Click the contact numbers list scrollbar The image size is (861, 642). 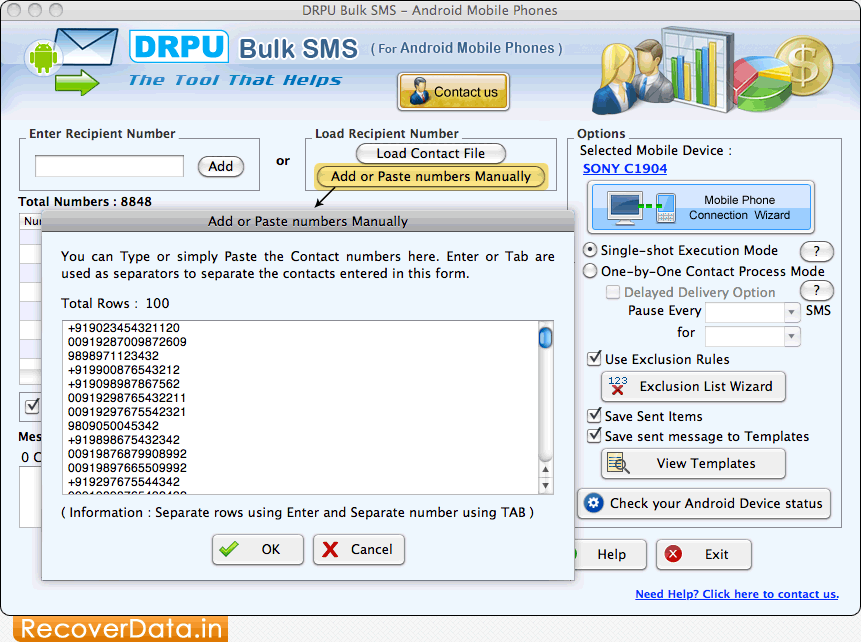544,338
